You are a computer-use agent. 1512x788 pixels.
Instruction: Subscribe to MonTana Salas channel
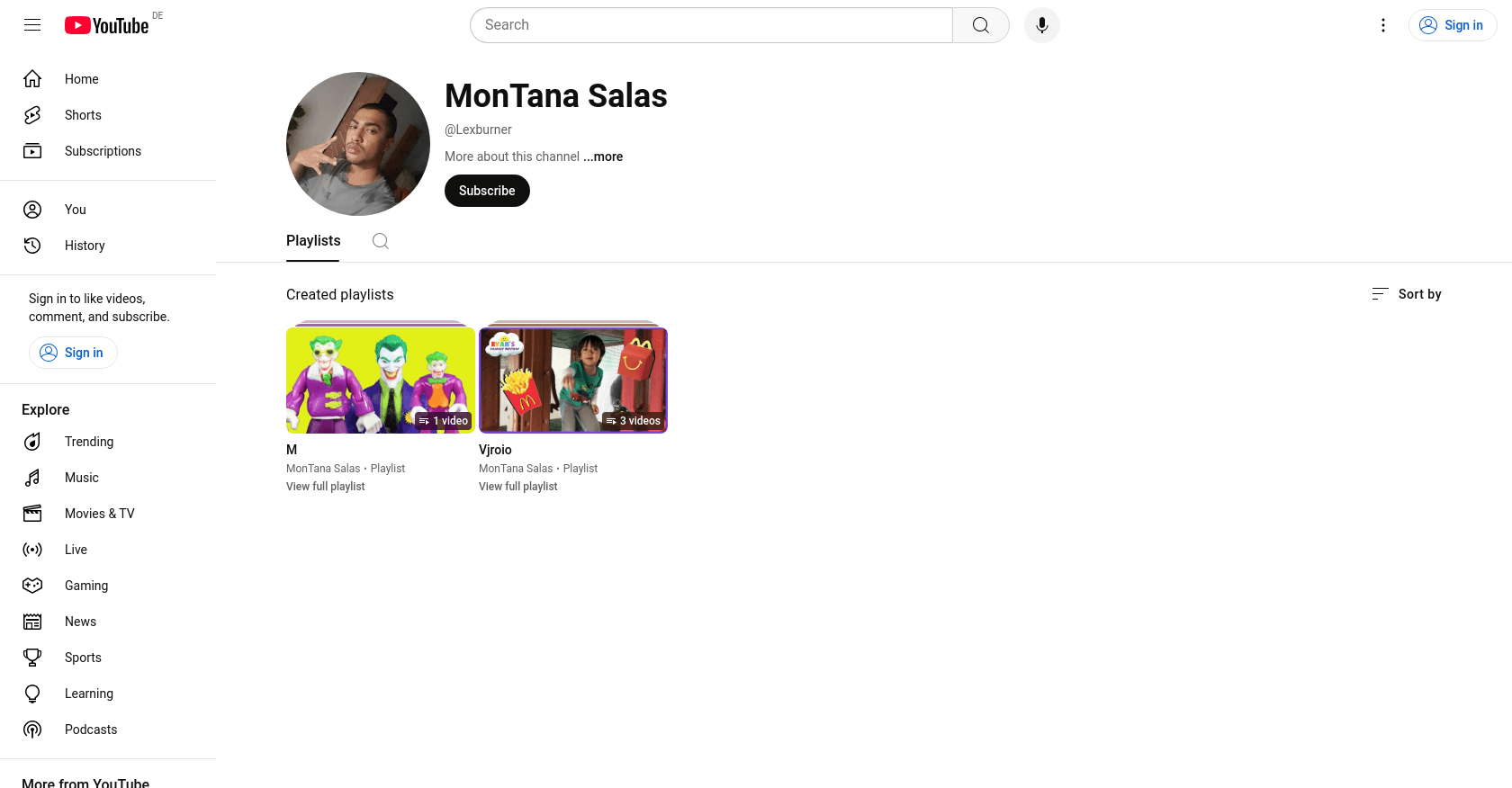(487, 191)
